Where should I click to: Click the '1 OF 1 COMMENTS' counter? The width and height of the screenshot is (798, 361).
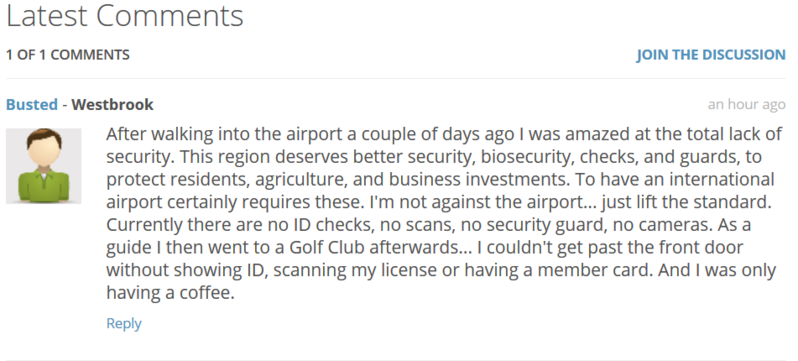point(68,54)
